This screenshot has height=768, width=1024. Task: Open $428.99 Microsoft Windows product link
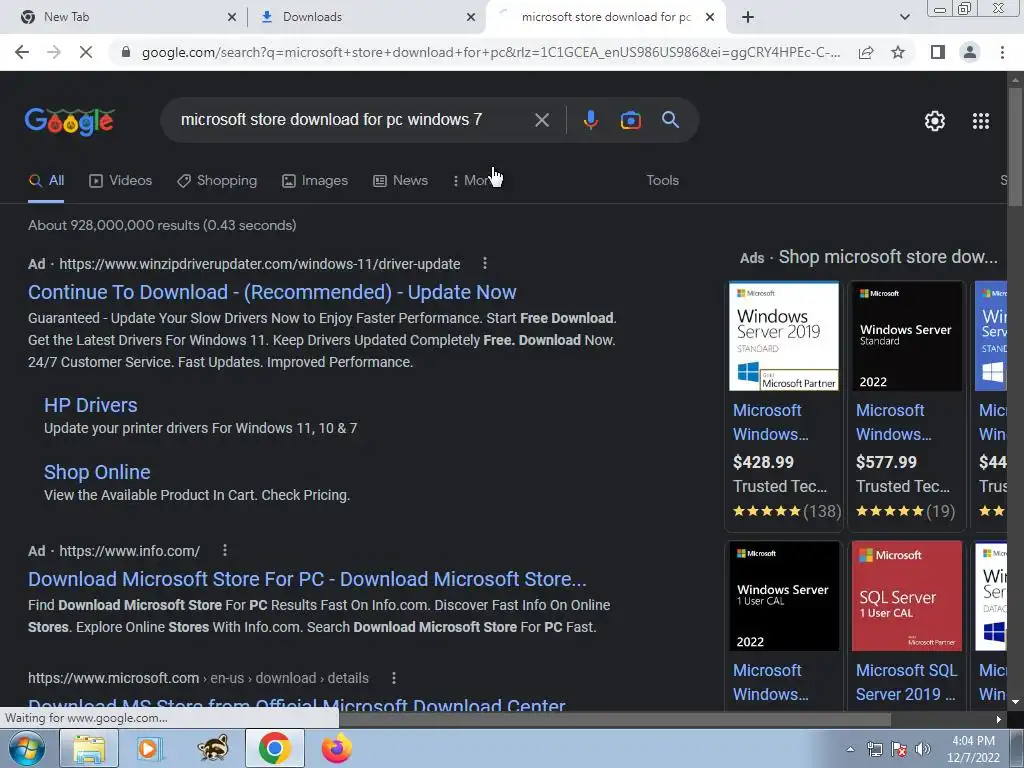(771, 422)
